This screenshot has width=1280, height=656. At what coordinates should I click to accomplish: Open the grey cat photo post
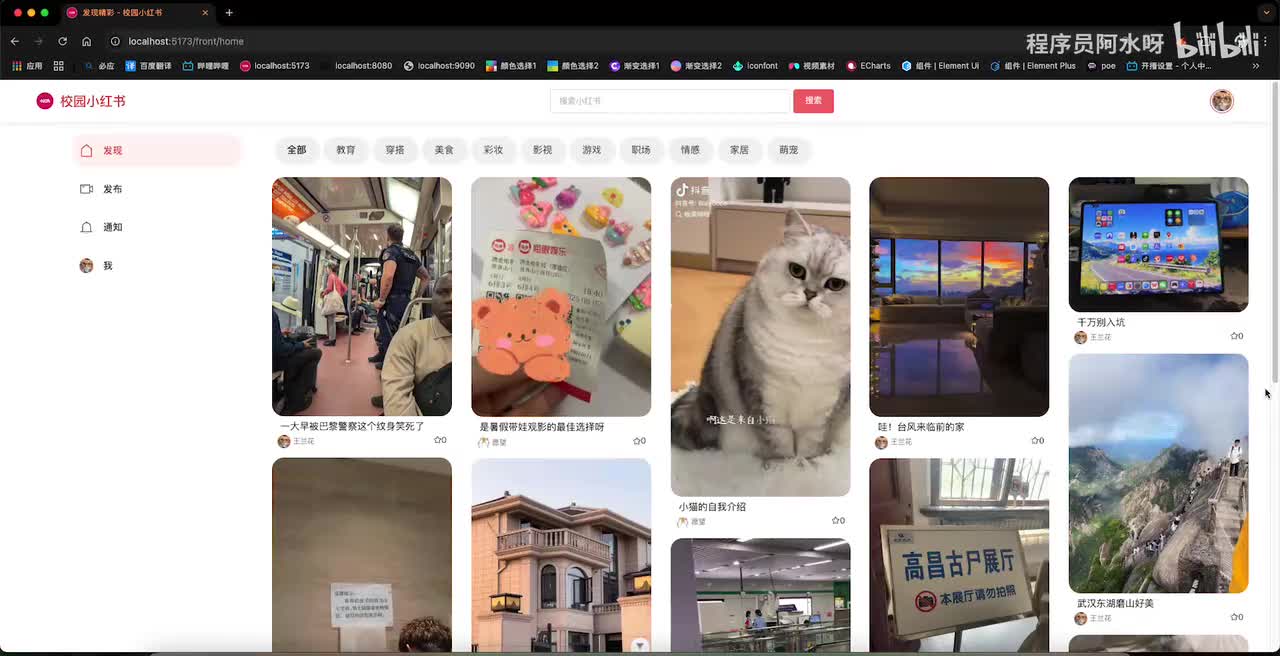760,336
